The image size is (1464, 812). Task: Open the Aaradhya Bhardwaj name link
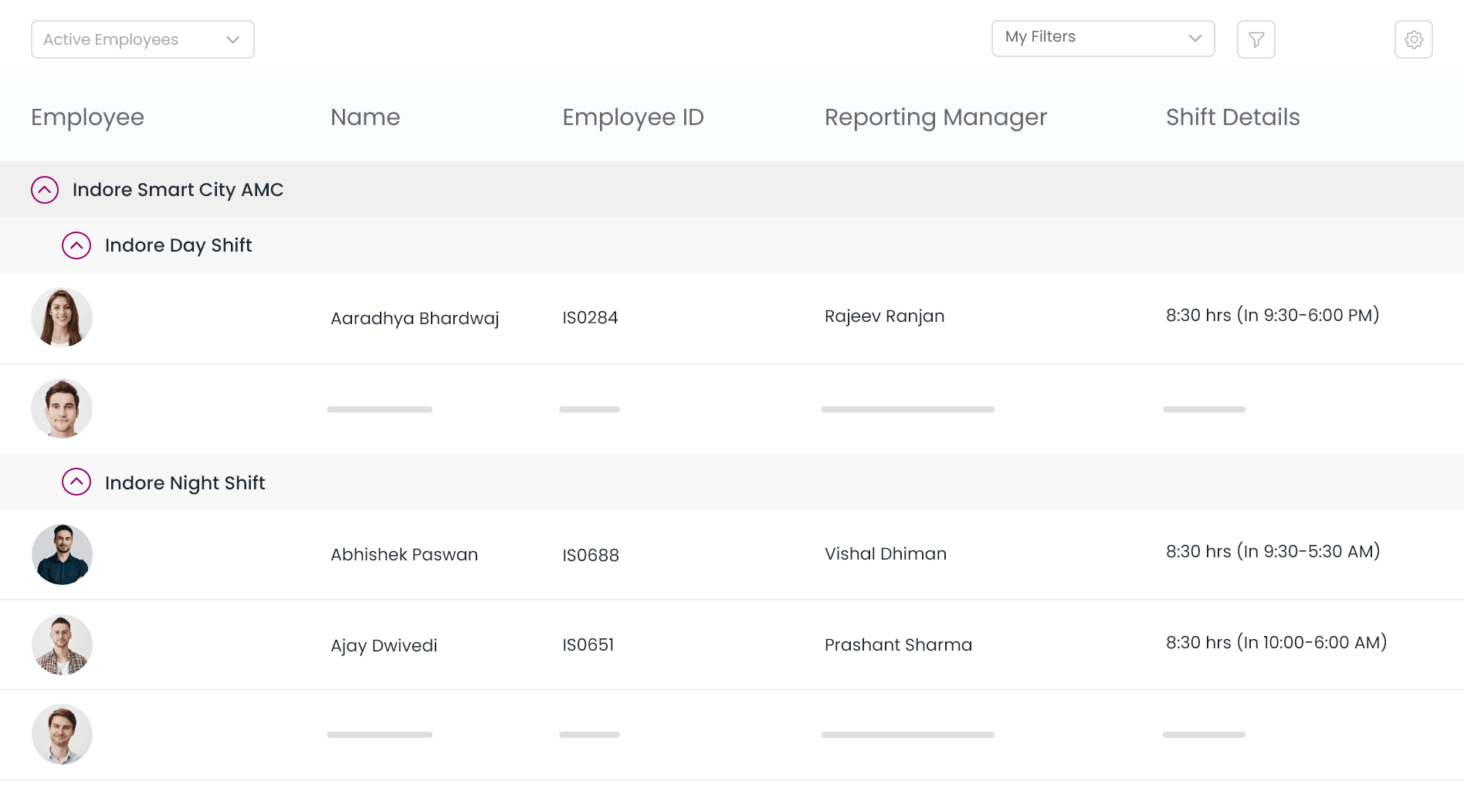click(415, 318)
